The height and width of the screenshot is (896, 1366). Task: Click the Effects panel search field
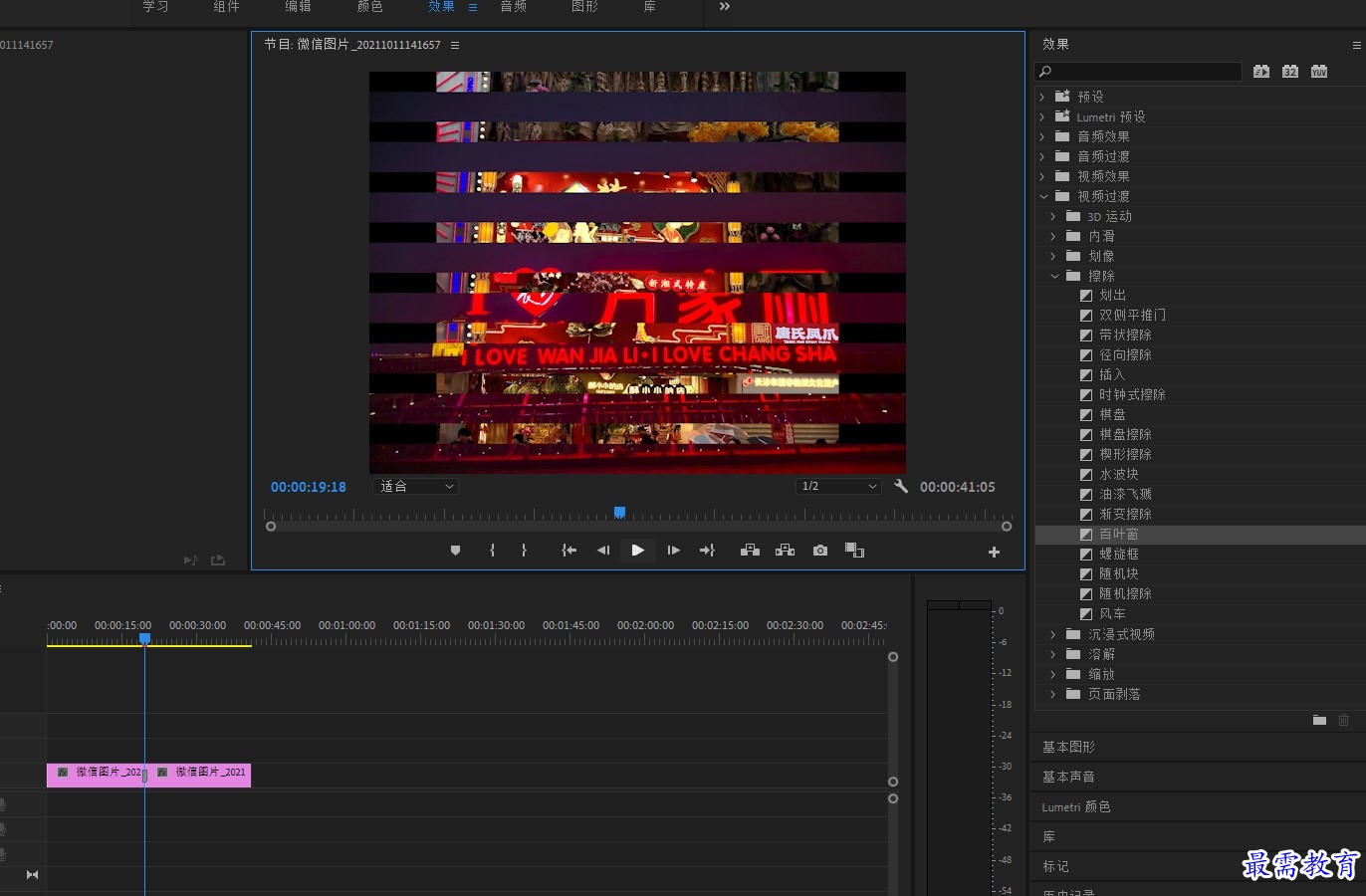point(1139,72)
